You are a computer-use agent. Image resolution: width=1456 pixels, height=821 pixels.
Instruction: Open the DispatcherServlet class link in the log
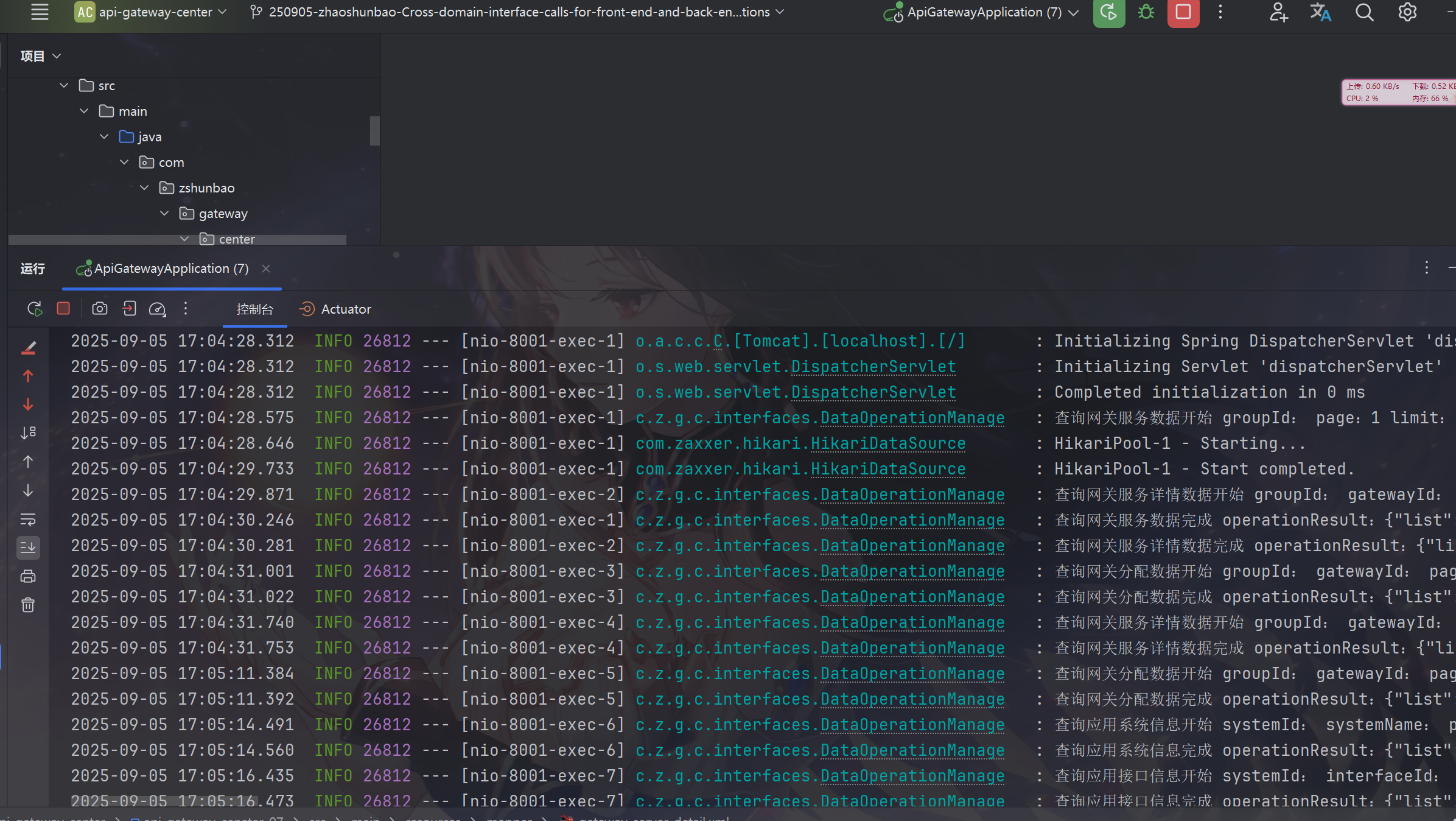point(873,367)
